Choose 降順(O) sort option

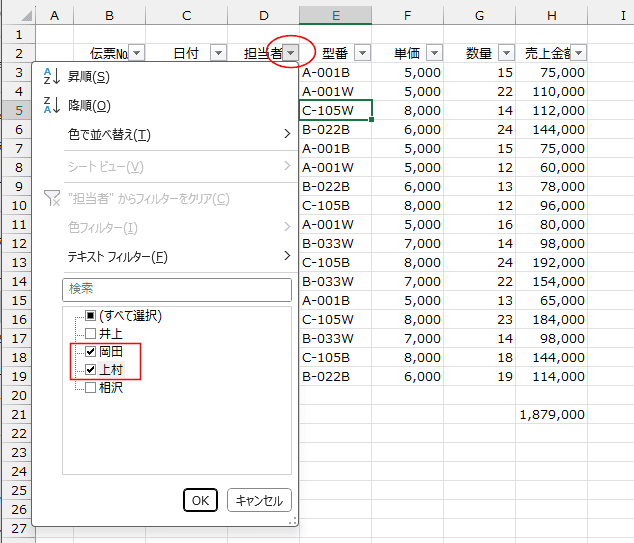165,106
